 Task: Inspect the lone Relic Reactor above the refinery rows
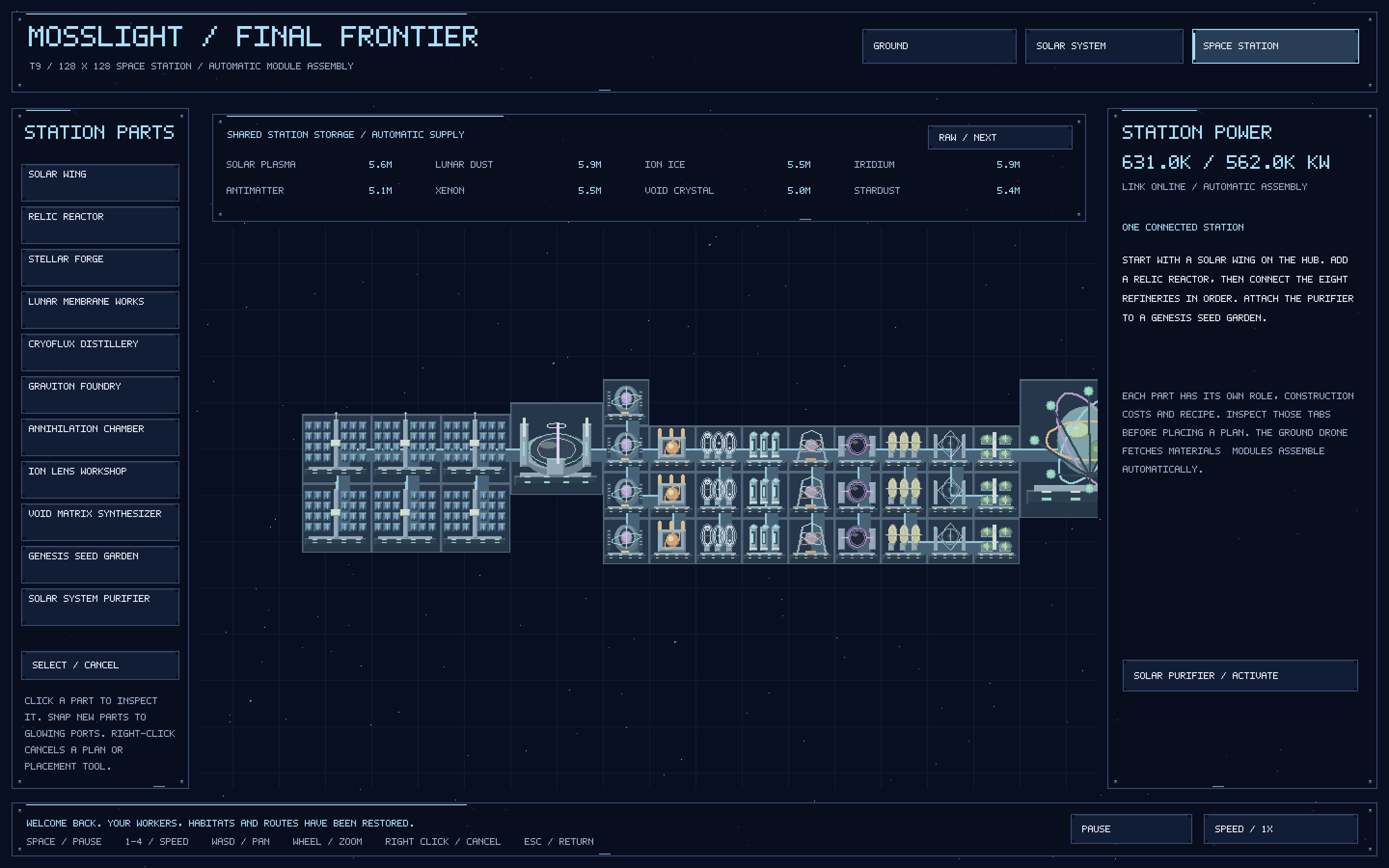[x=626, y=402]
